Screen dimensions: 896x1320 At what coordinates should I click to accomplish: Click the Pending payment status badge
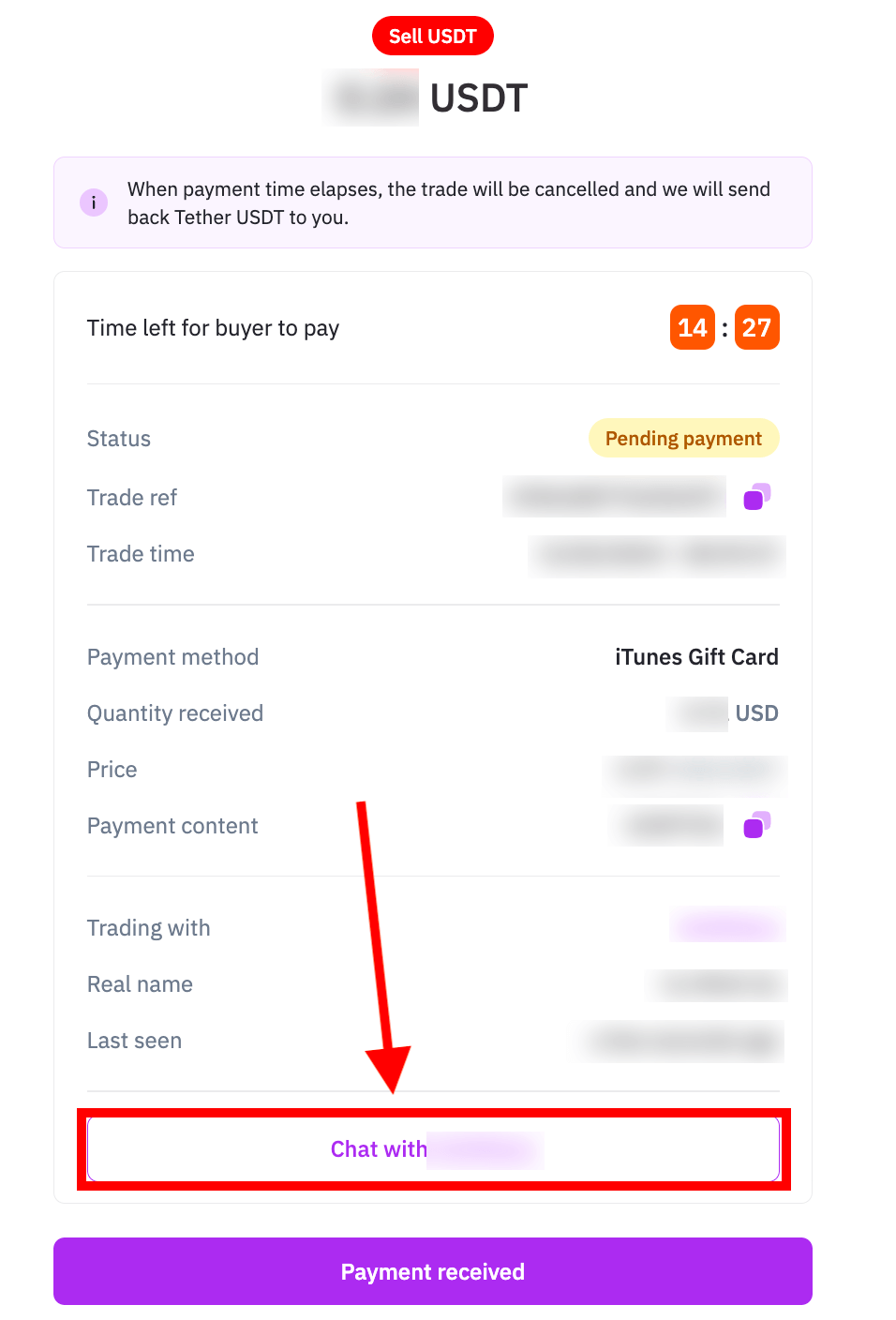[x=684, y=438]
